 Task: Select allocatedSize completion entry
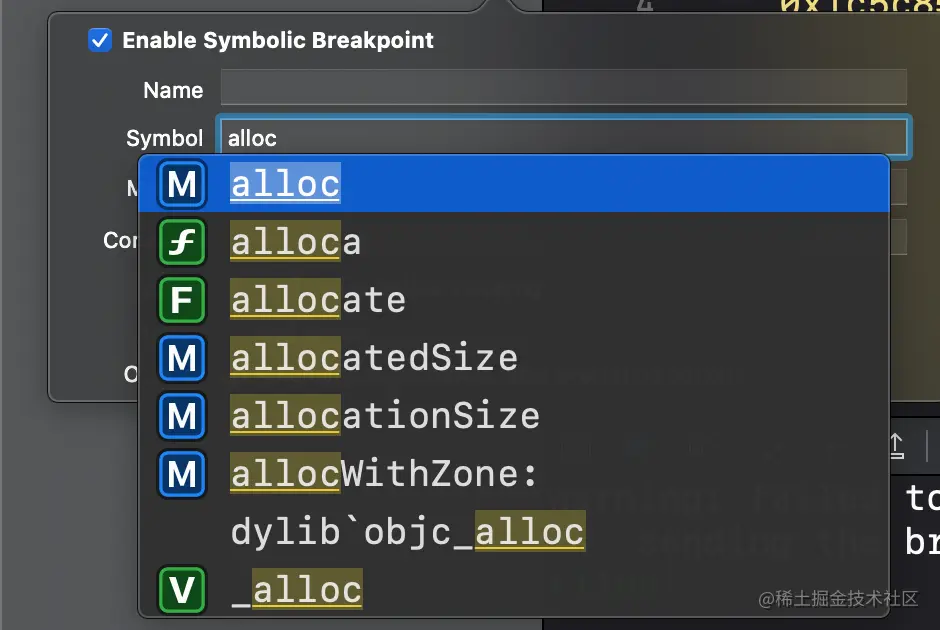(514, 358)
